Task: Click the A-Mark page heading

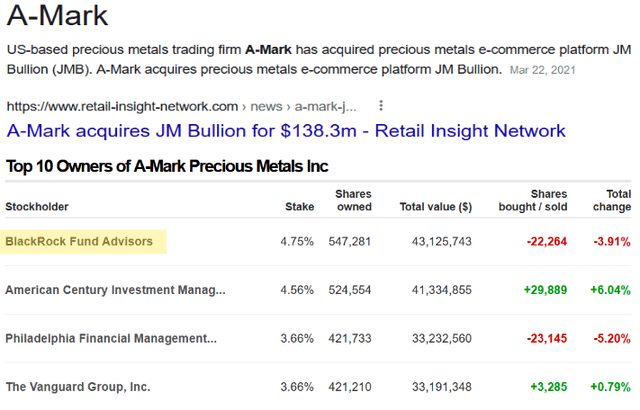Action: click(x=58, y=16)
